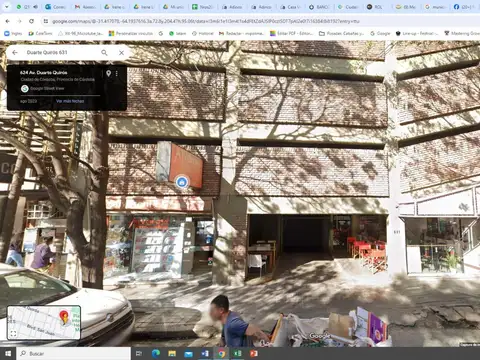This screenshot has height=360, width=480.
Task: Open the Windows Start menu
Action: (8, 353)
